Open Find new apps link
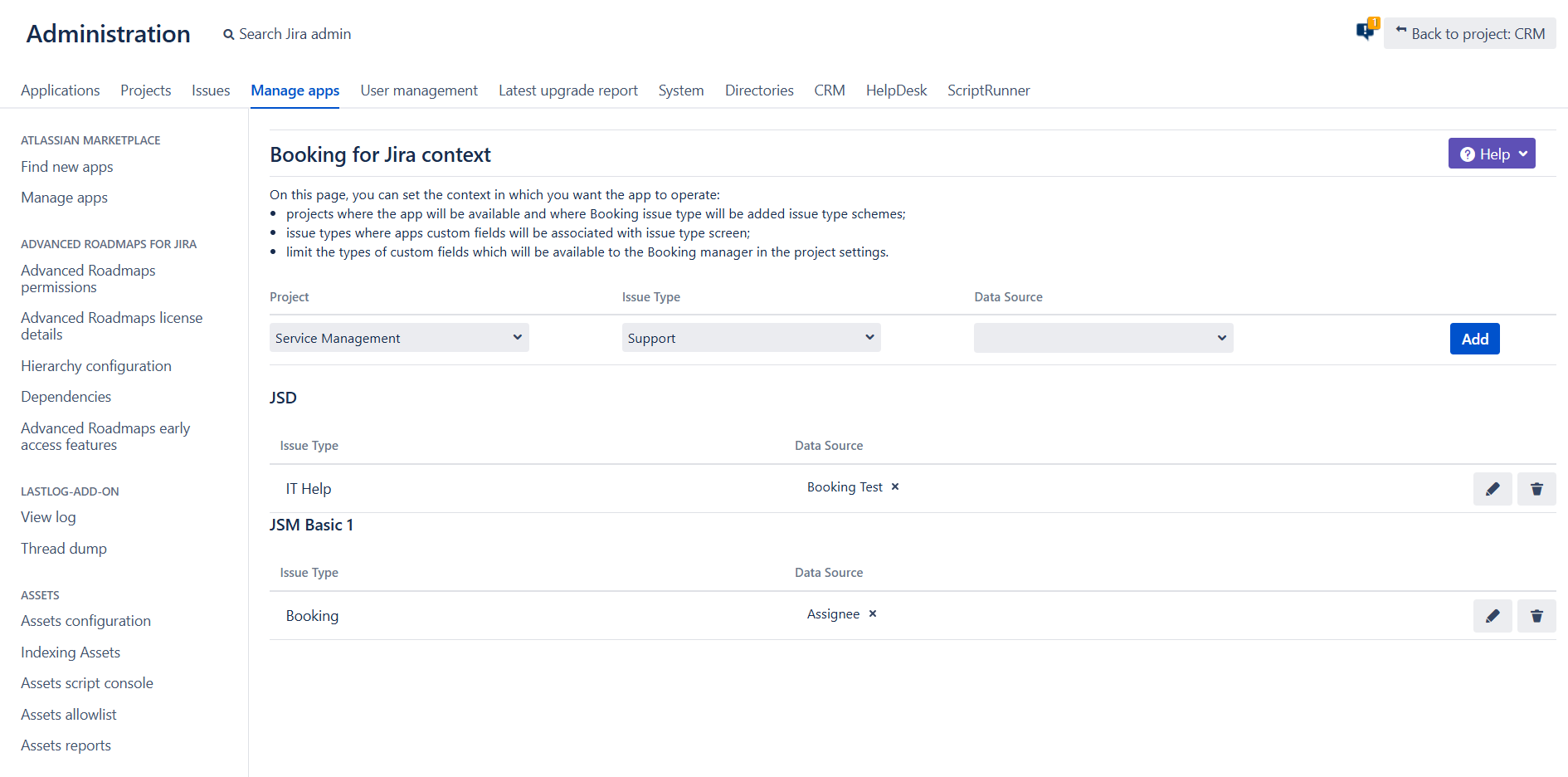 point(67,167)
